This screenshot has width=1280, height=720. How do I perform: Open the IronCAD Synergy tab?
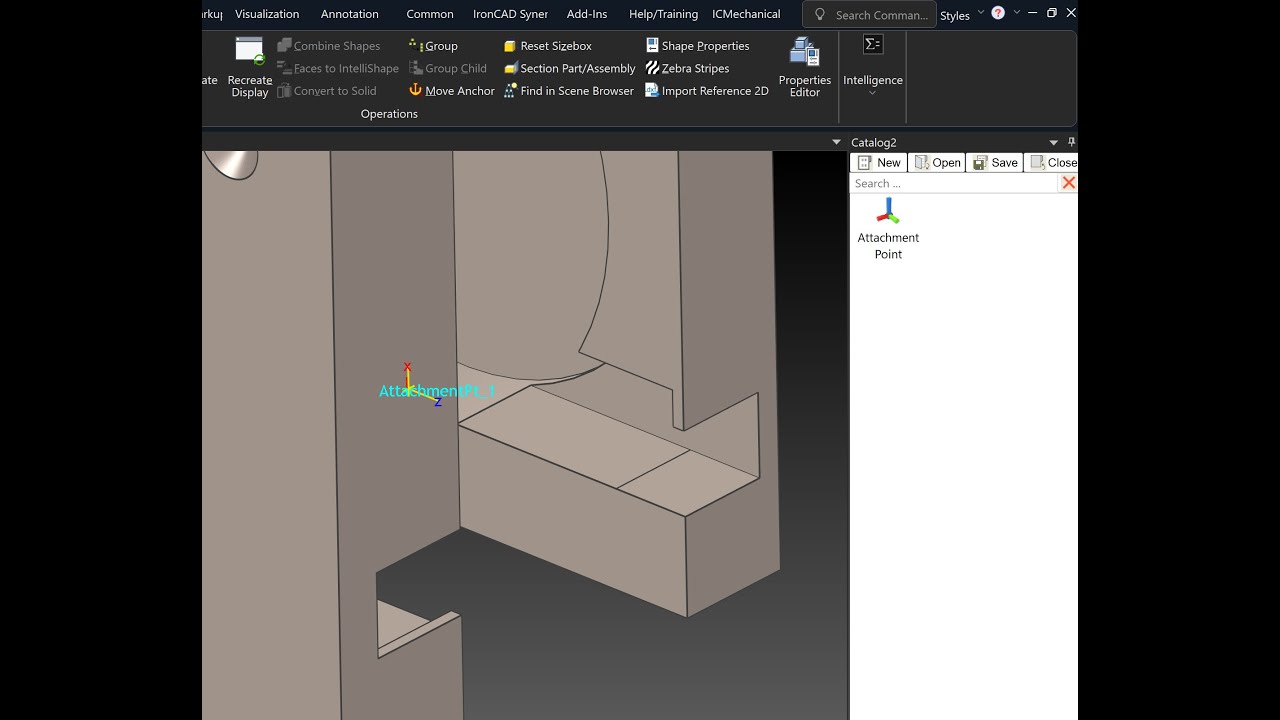pyautogui.click(x=510, y=14)
